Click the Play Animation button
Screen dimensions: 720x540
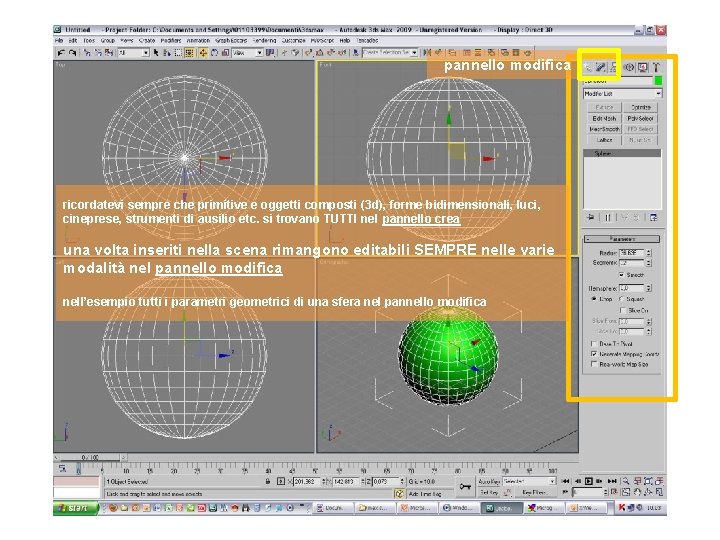pyautogui.click(x=589, y=481)
